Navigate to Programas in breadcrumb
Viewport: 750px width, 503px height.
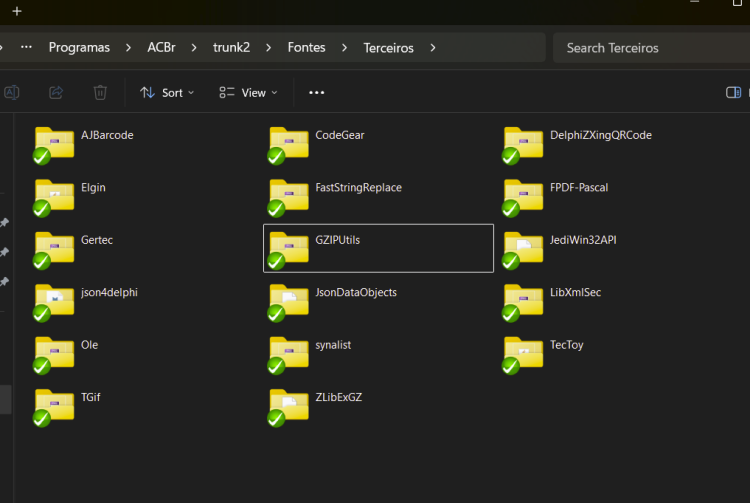tap(79, 48)
